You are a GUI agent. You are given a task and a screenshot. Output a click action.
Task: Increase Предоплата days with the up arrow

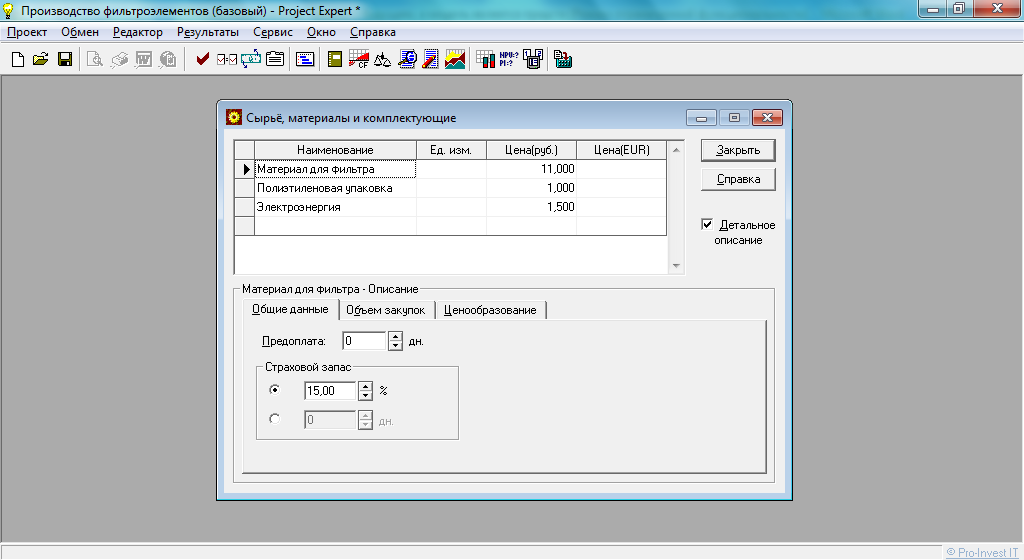point(395,337)
